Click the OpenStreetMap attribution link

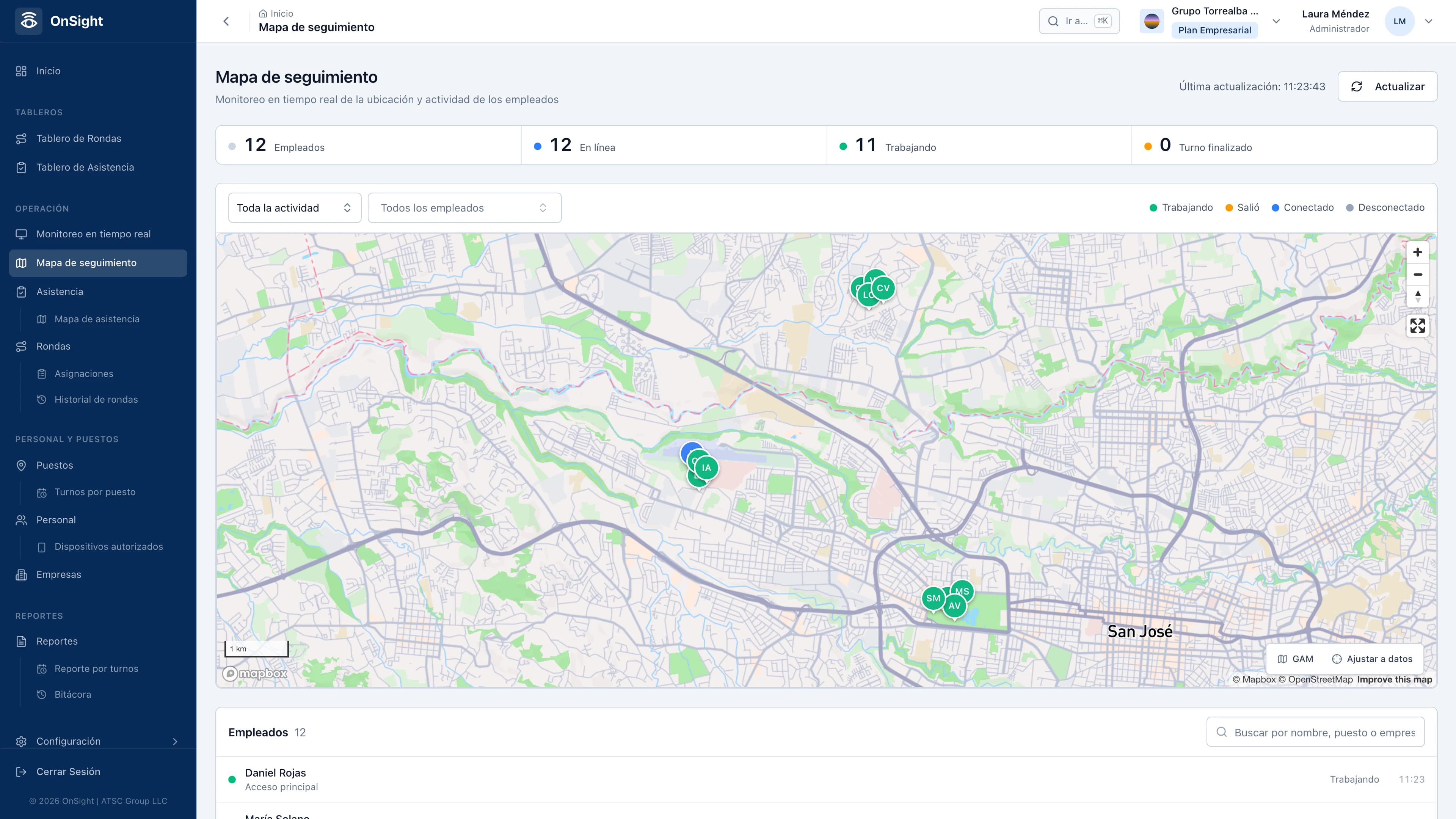pos(1315,679)
